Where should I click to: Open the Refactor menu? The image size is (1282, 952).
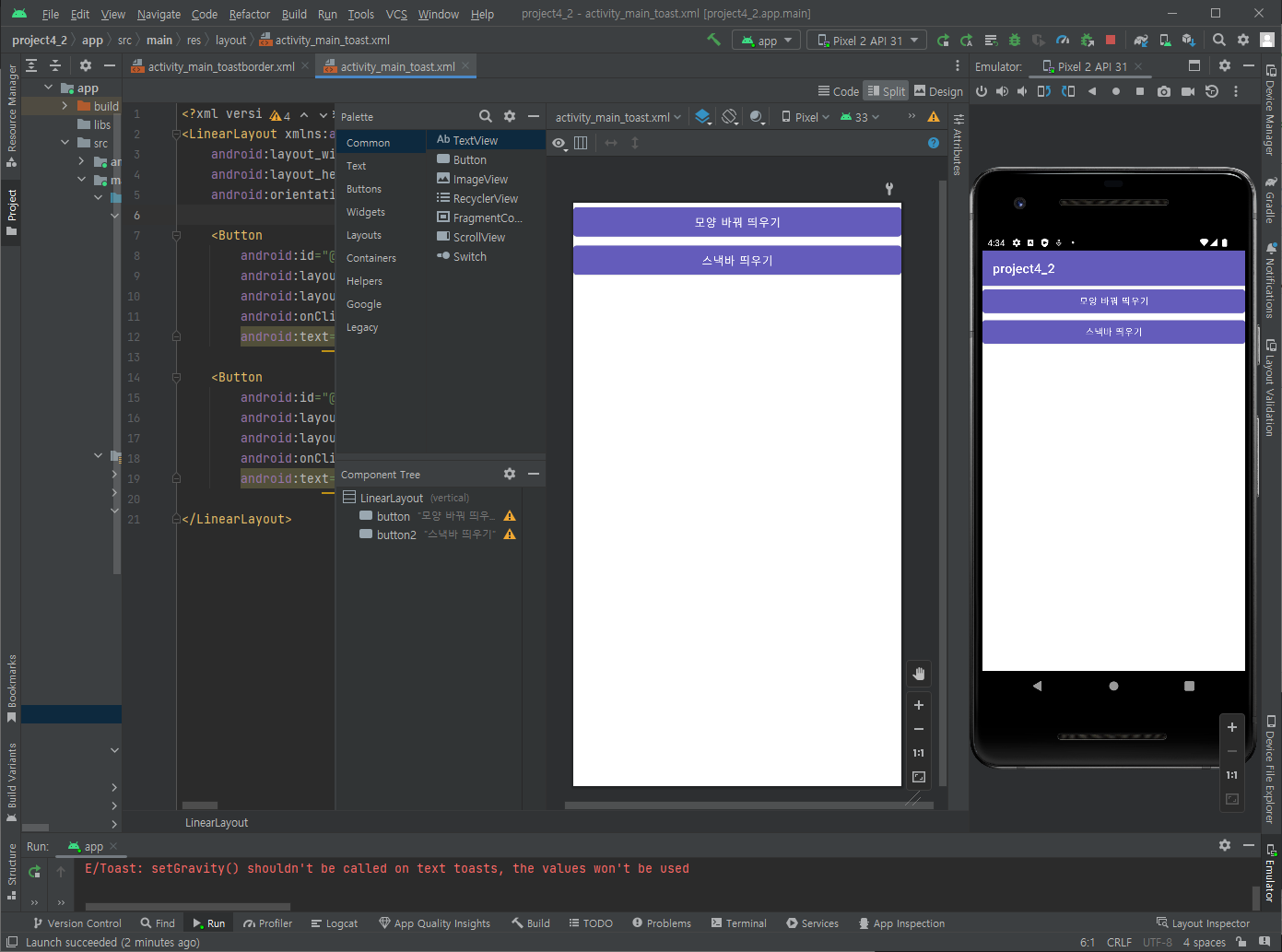tap(249, 14)
